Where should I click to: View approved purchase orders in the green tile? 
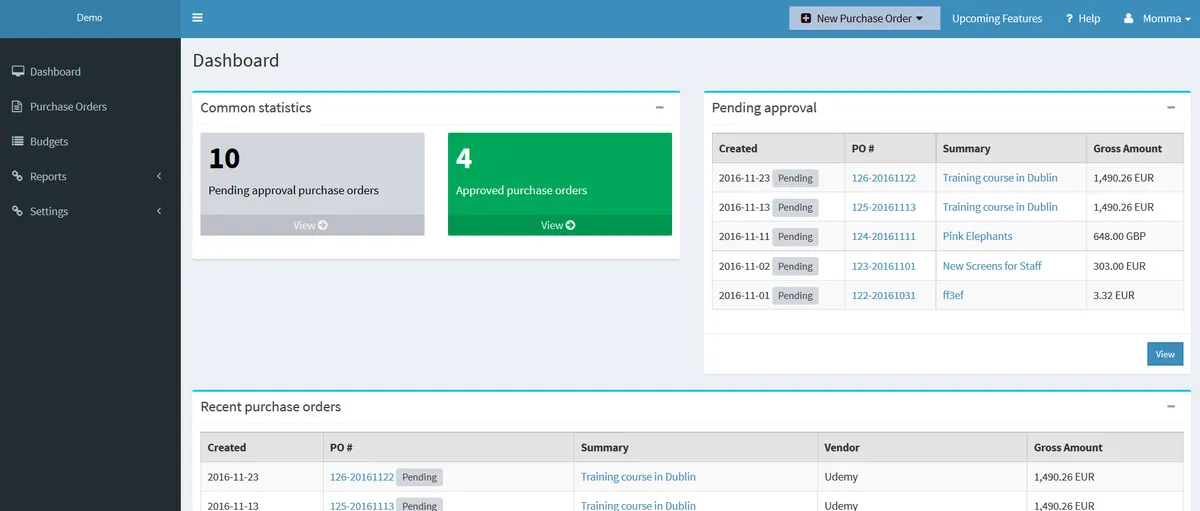coord(560,226)
